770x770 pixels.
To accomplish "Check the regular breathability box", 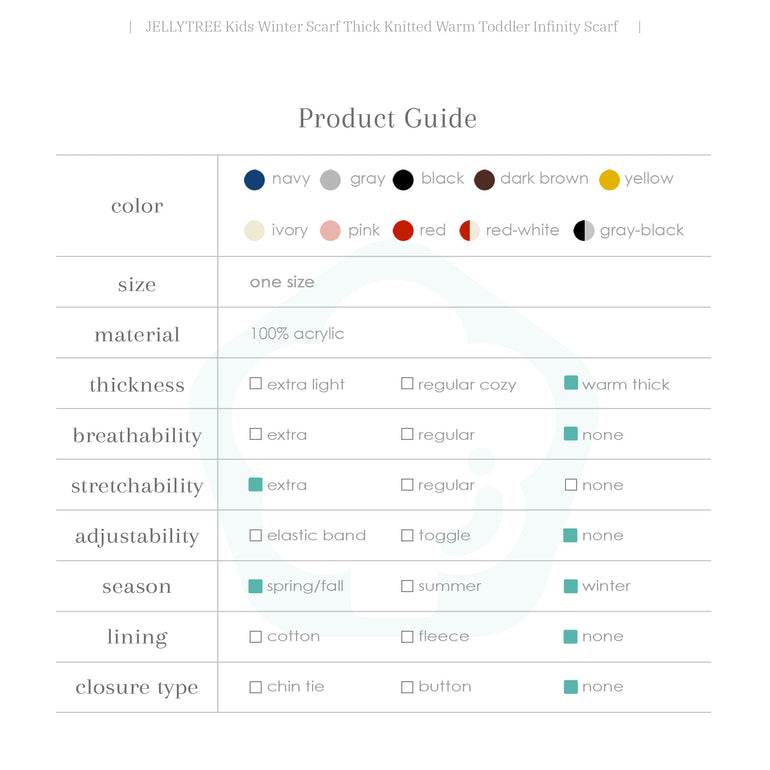I will pos(407,435).
